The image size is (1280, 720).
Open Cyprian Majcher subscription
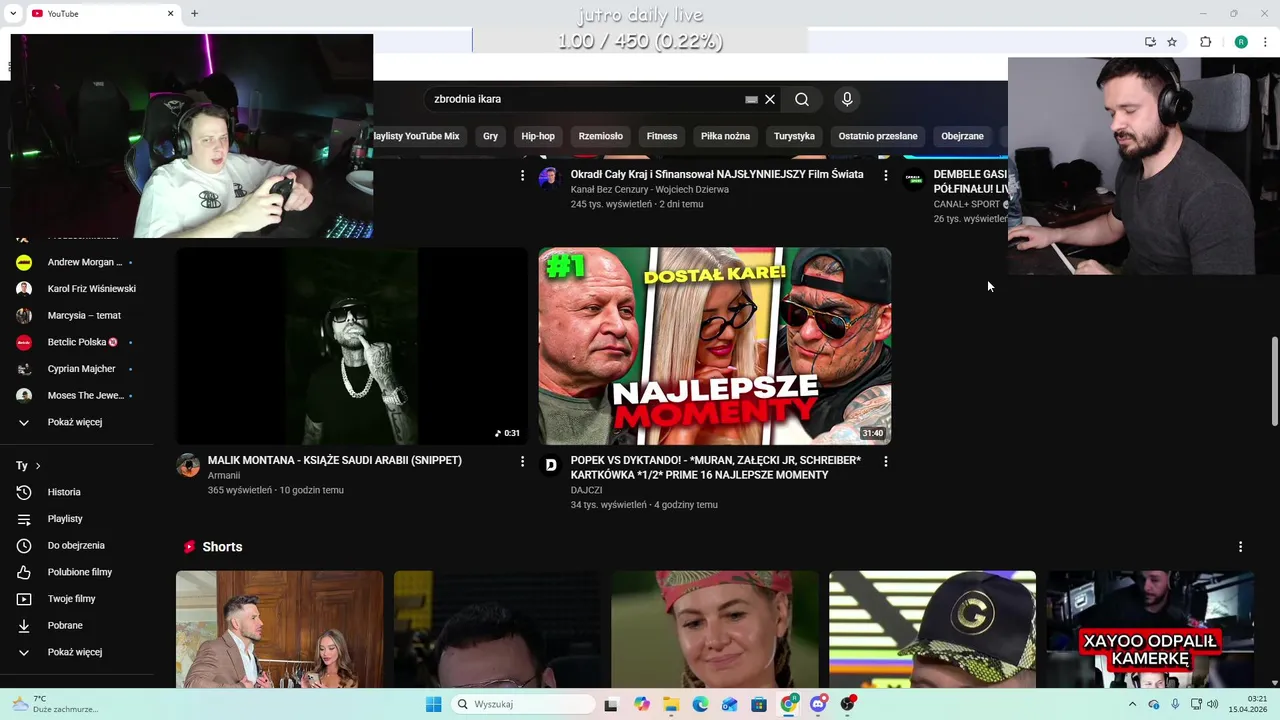[x=77, y=369]
